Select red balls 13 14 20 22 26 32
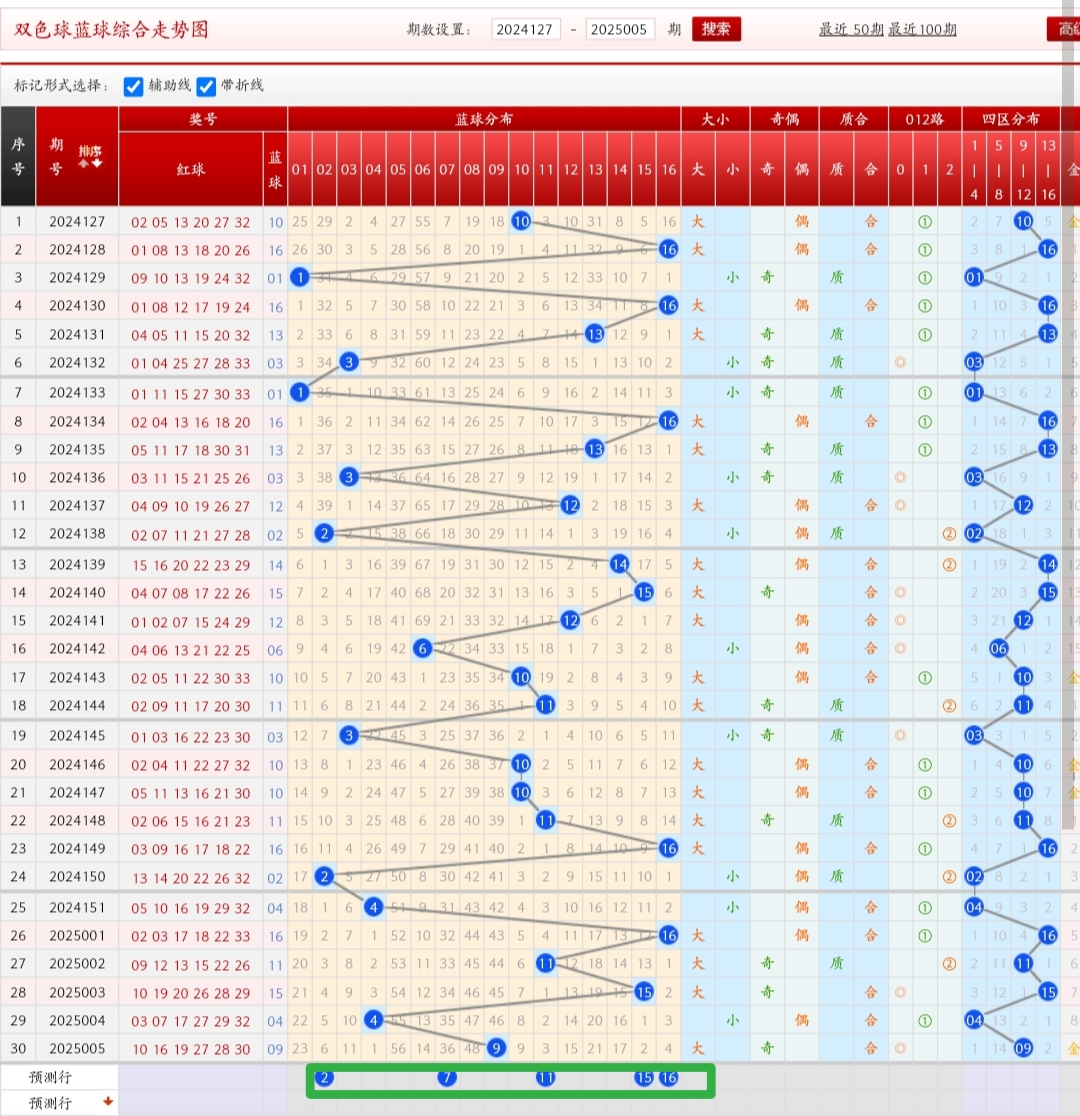1080x1116 pixels. [x=191, y=877]
